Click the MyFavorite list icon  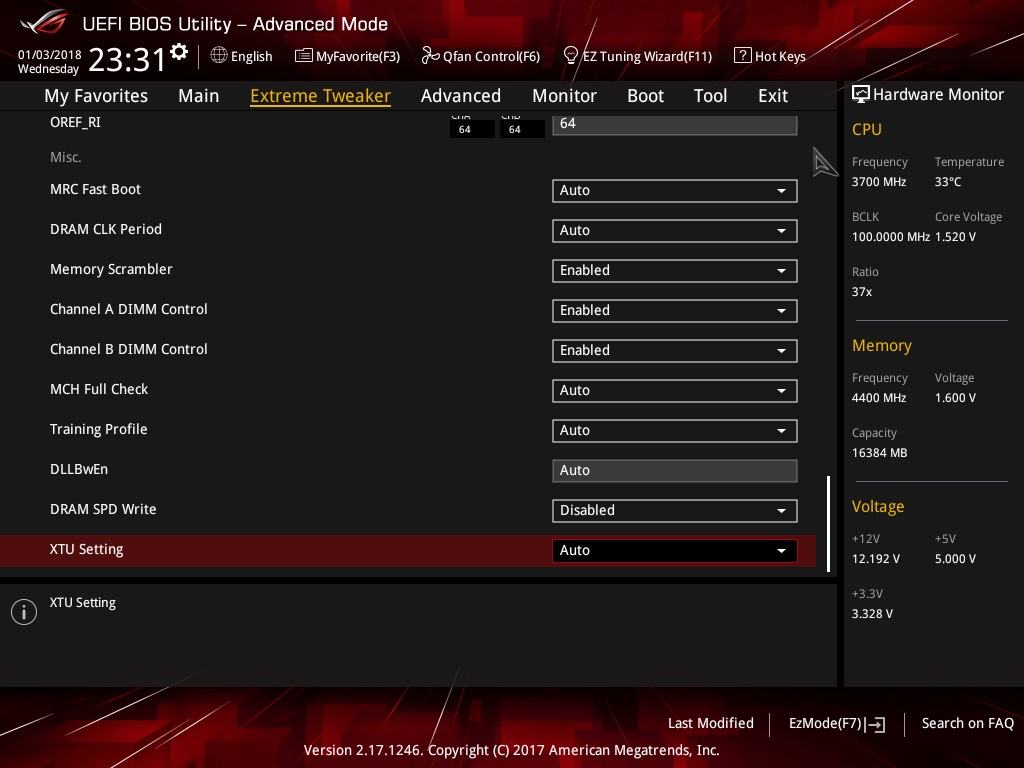[303, 56]
